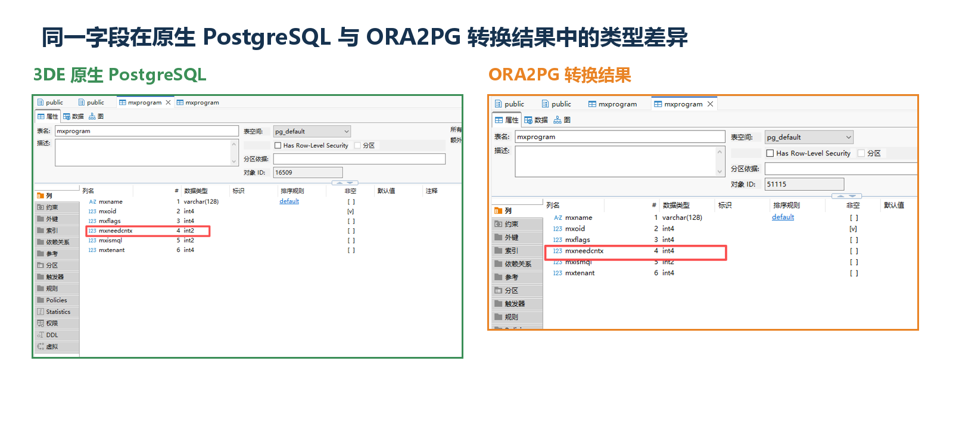Click default collation link in ORA2PG panel
Viewport: 953px width, 429px height.
click(x=783, y=217)
